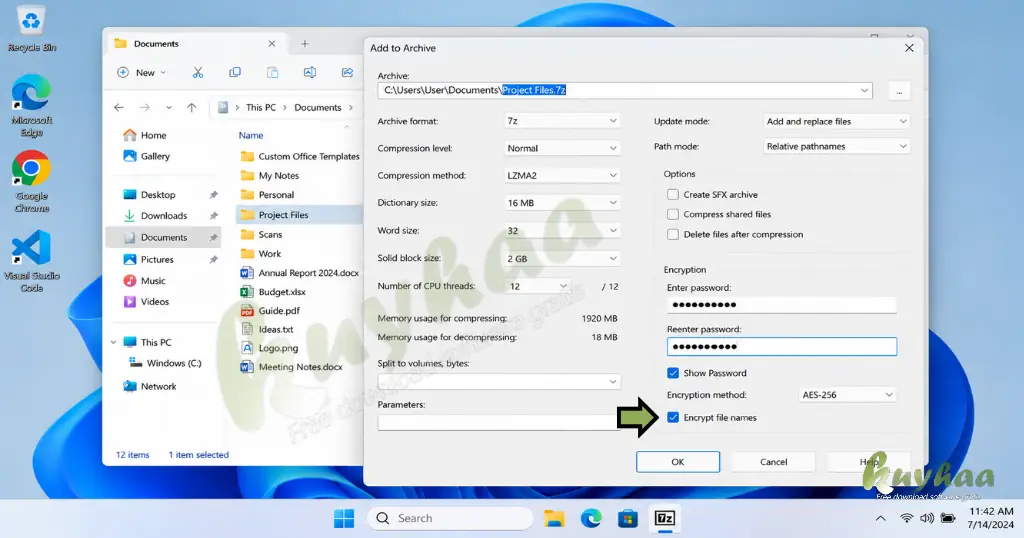Open Microsoft Edge desktop shortcut
1024x538 pixels.
[31, 106]
